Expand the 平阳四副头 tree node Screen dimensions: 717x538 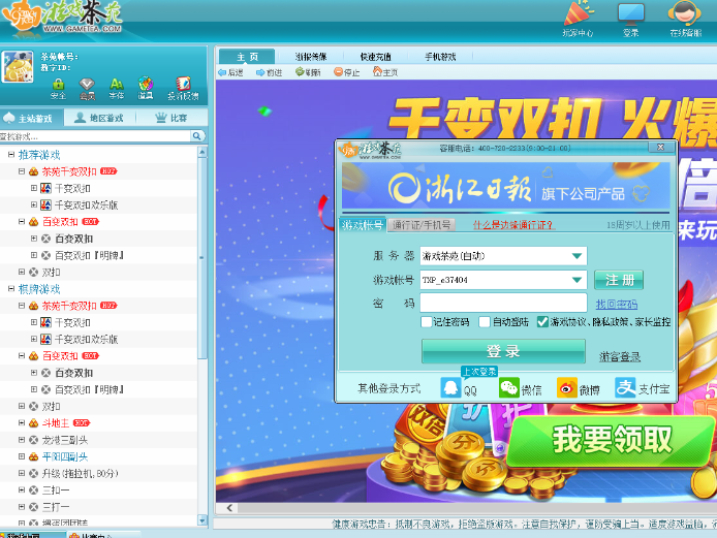click(21, 457)
